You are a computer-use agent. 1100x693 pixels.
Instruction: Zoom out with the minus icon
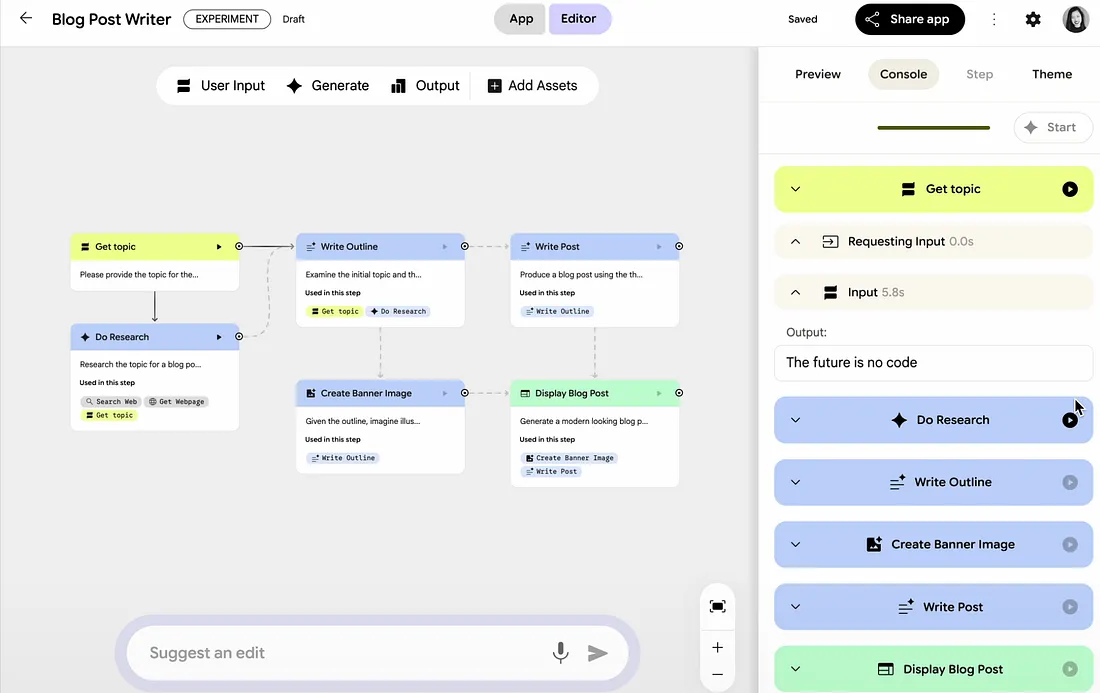[x=717, y=675]
